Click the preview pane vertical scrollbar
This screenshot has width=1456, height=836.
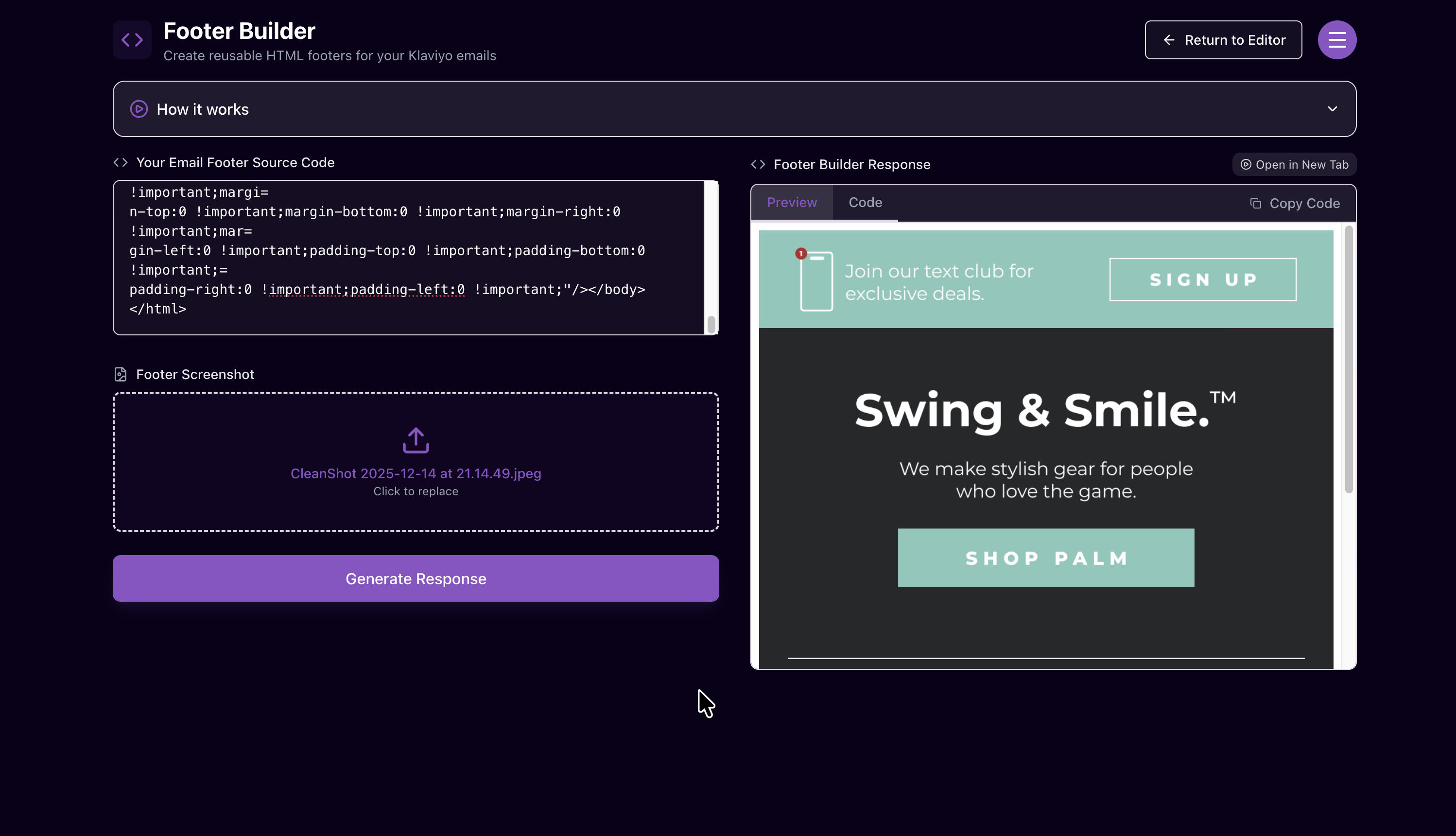point(1349,360)
